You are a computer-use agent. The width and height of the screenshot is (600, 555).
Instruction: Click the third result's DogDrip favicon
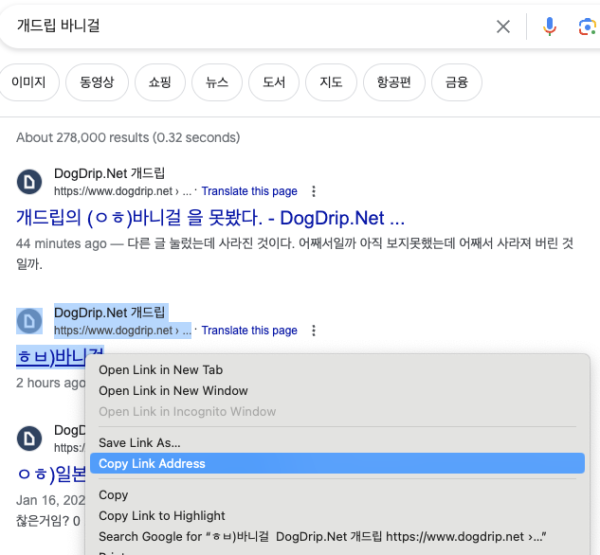(29, 439)
